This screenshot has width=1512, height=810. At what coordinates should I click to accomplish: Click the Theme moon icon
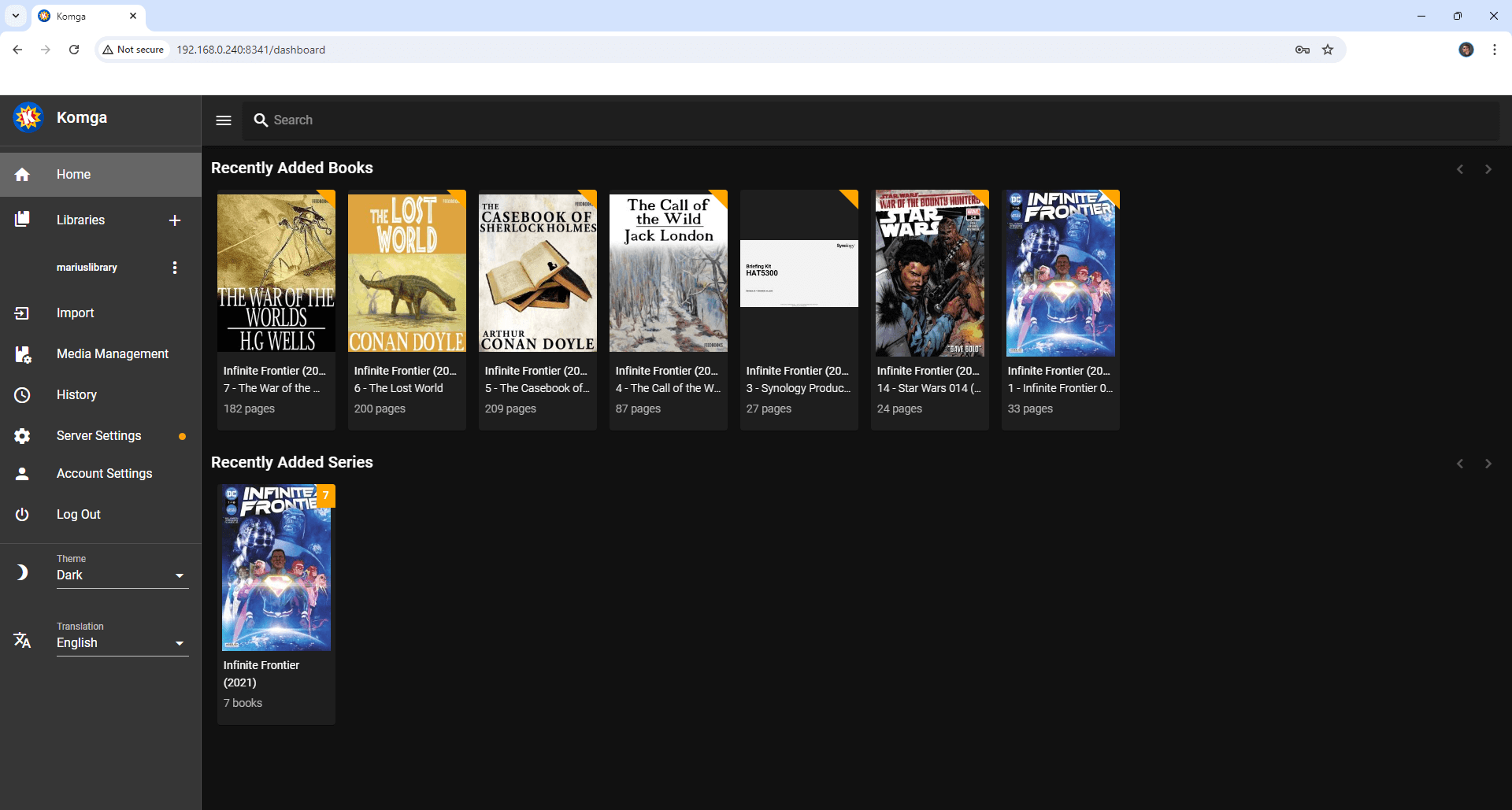coord(22,572)
